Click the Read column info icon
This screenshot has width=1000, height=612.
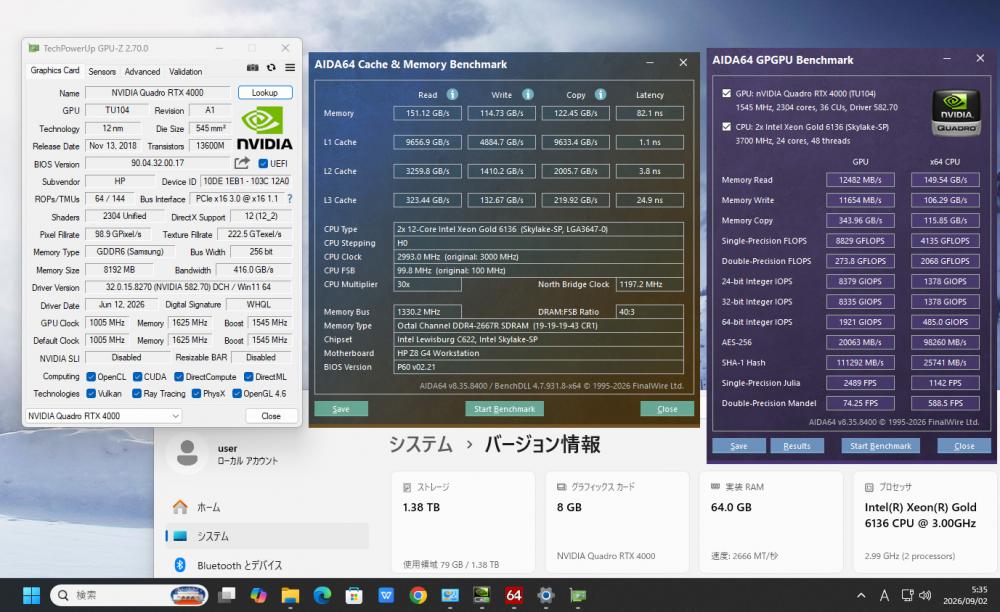[x=452, y=94]
